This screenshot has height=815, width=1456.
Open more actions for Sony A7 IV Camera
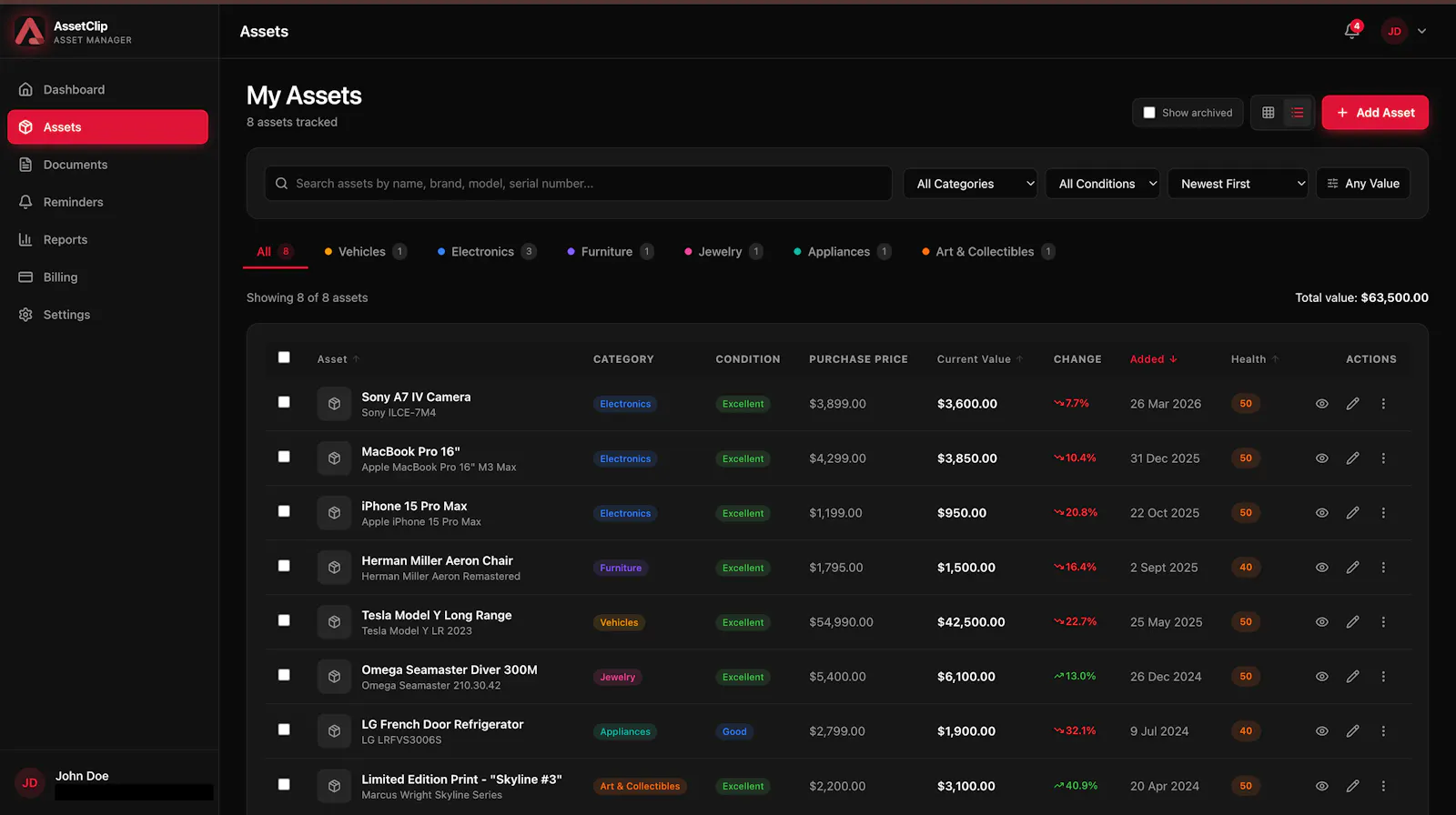1383,404
